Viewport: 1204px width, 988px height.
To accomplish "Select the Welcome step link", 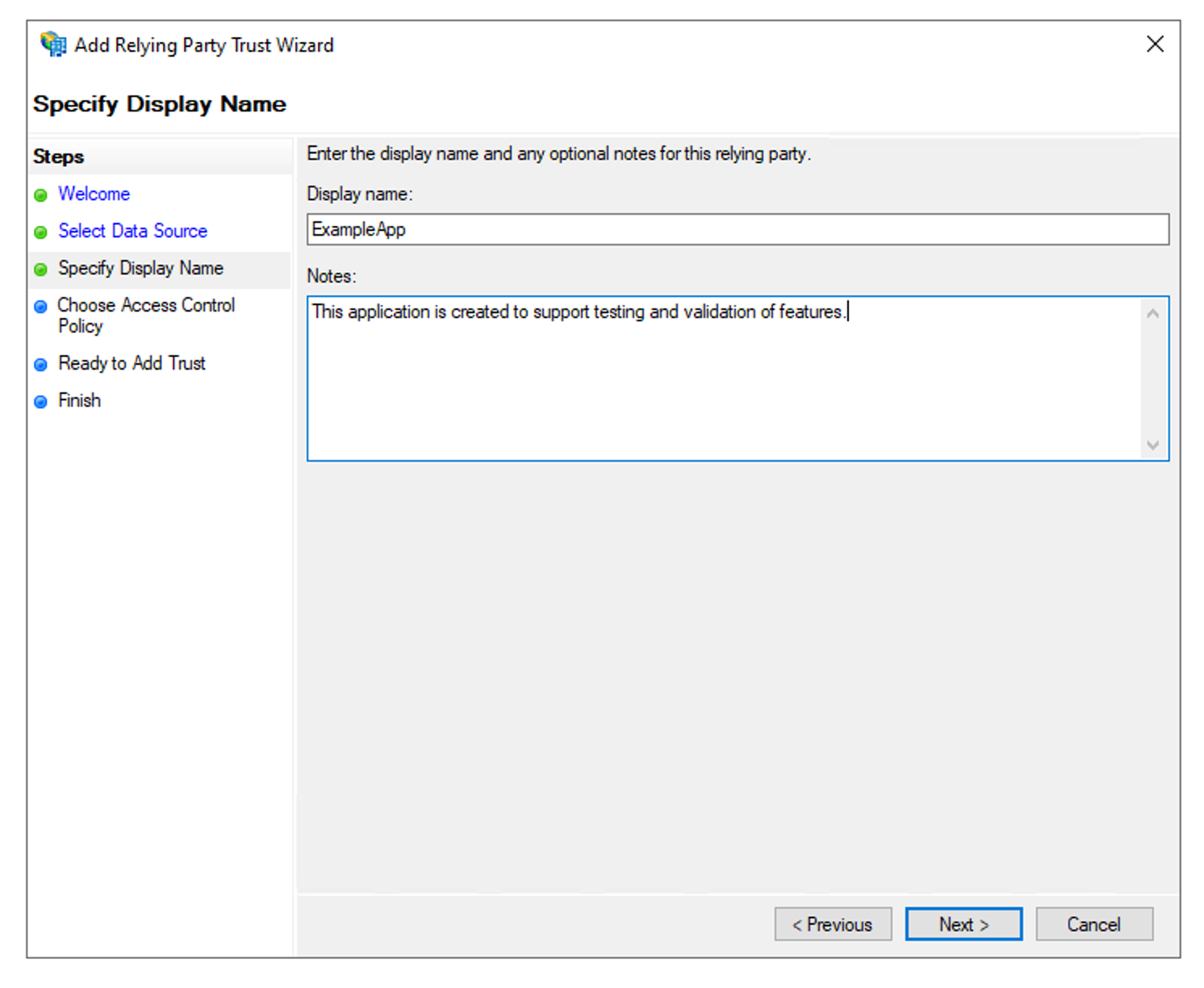I will [94, 194].
